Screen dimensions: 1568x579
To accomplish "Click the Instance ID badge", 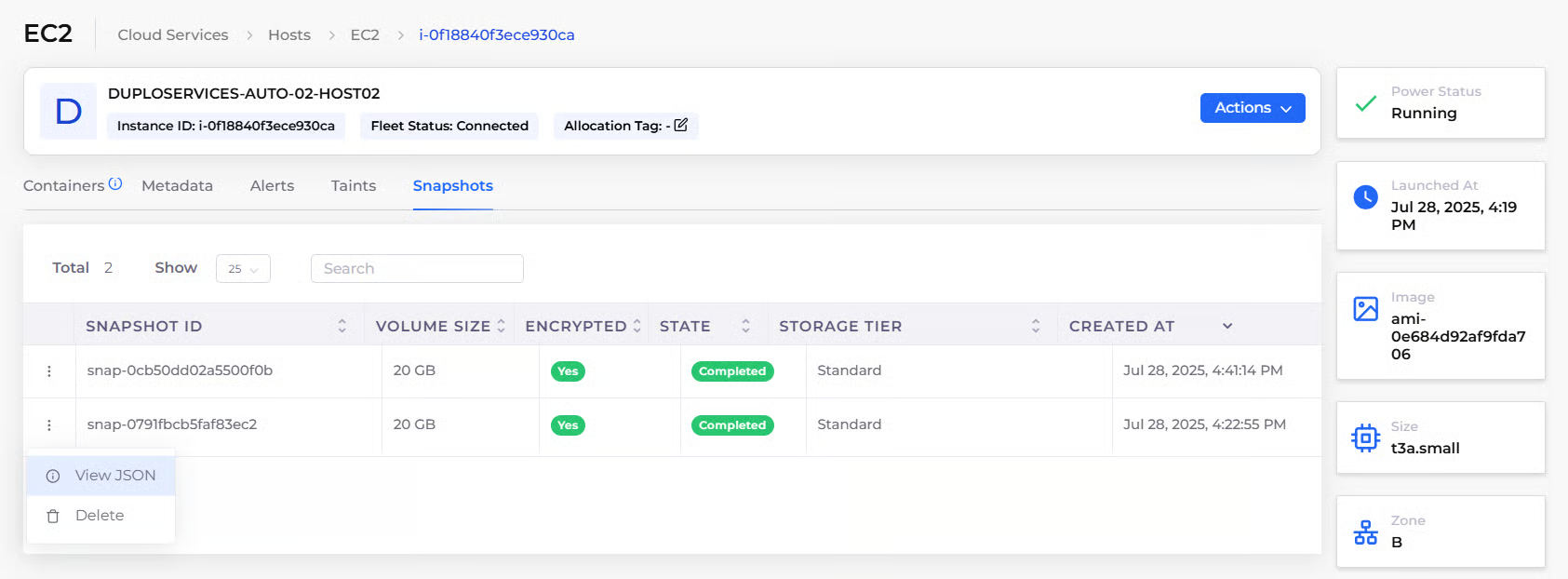I will coord(226,126).
